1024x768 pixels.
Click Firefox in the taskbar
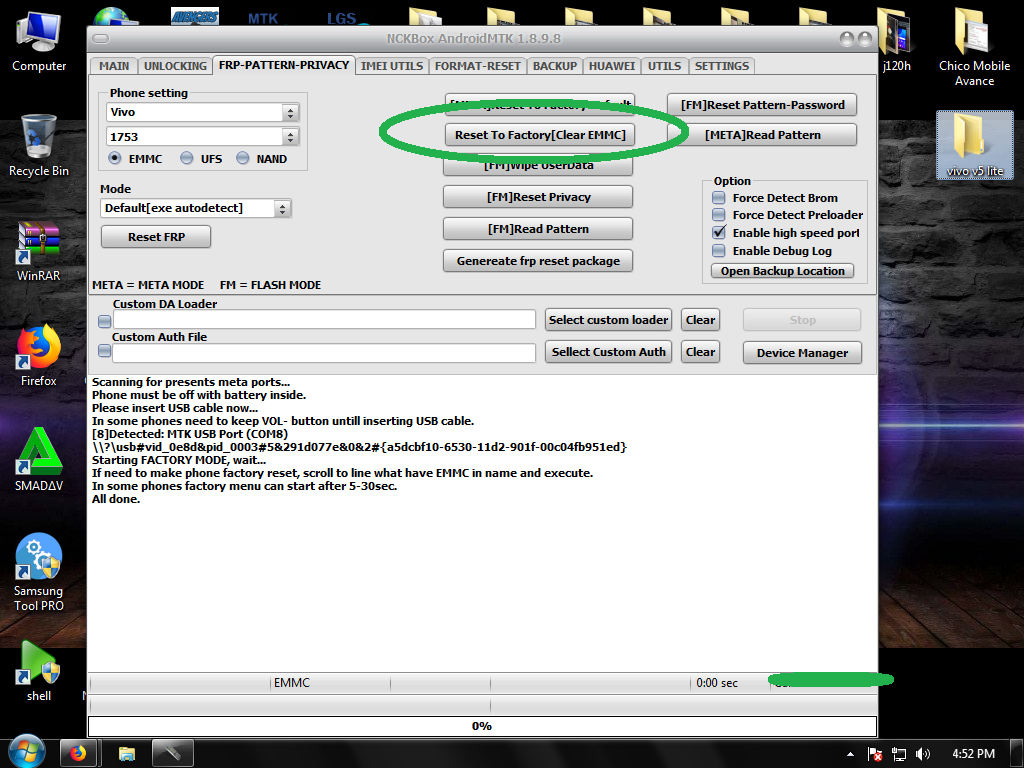(x=78, y=754)
